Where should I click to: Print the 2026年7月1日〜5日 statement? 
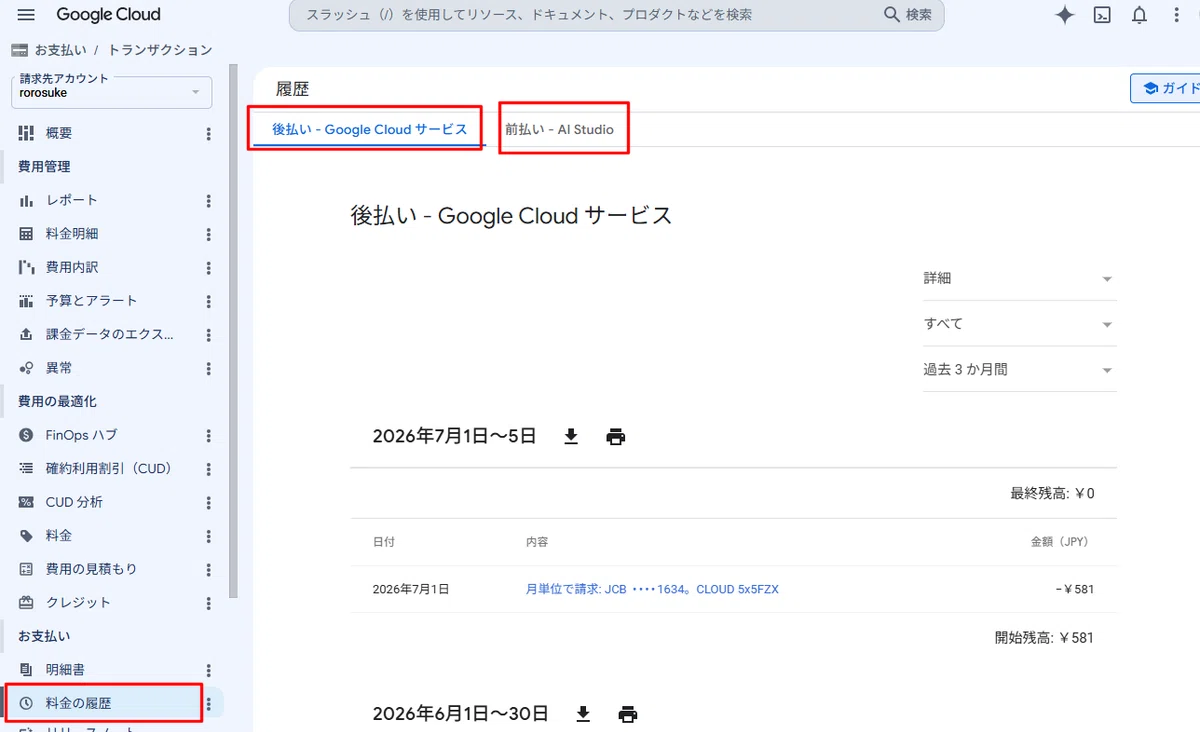point(616,436)
